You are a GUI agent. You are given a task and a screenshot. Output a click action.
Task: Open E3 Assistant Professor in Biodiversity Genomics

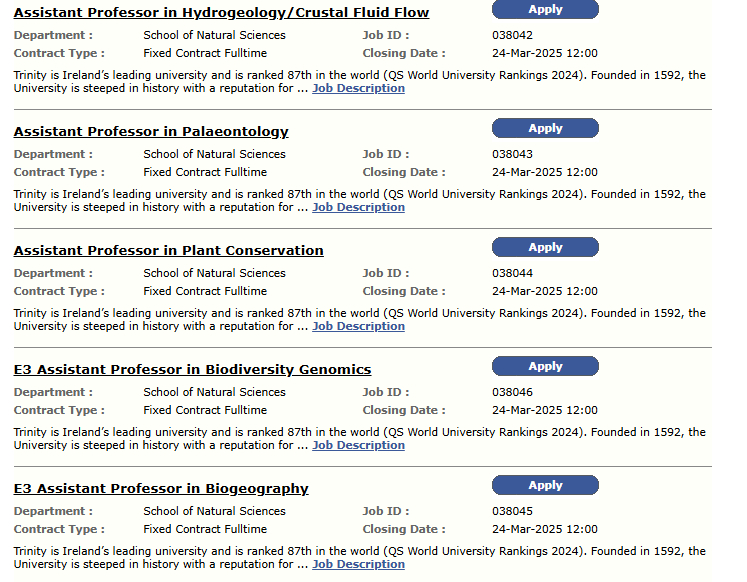click(x=192, y=370)
